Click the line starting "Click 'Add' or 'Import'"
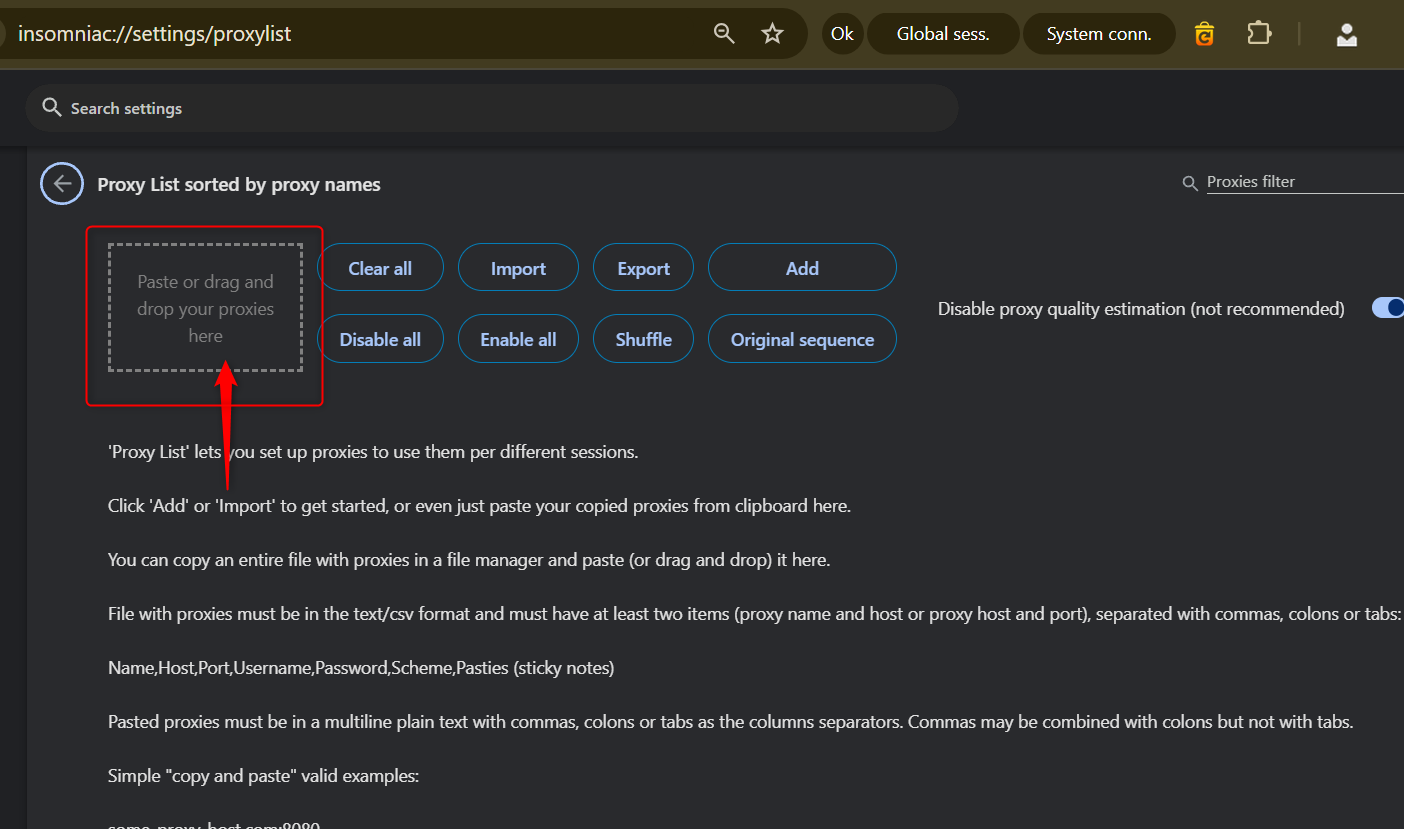This screenshot has width=1404, height=829. [x=479, y=505]
